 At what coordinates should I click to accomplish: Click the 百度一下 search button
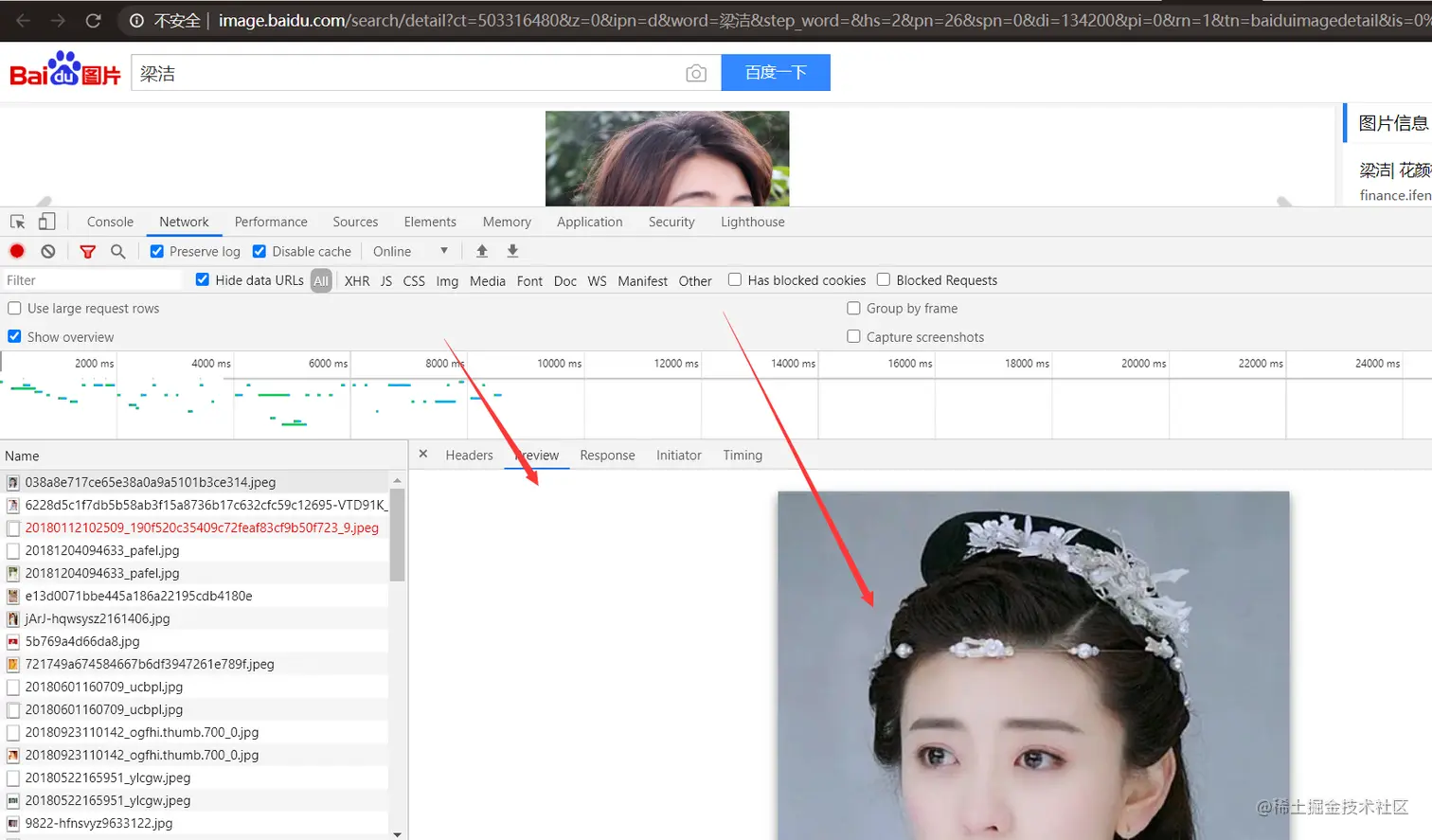[x=776, y=73]
